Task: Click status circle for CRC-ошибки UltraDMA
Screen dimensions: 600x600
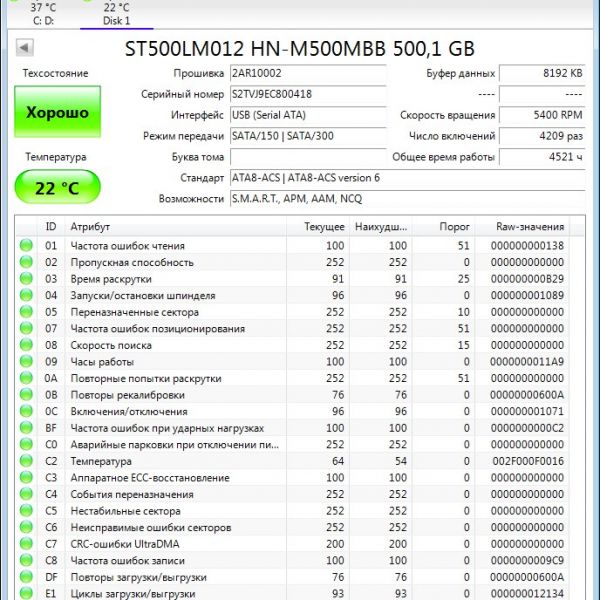Action: [26, 544]
